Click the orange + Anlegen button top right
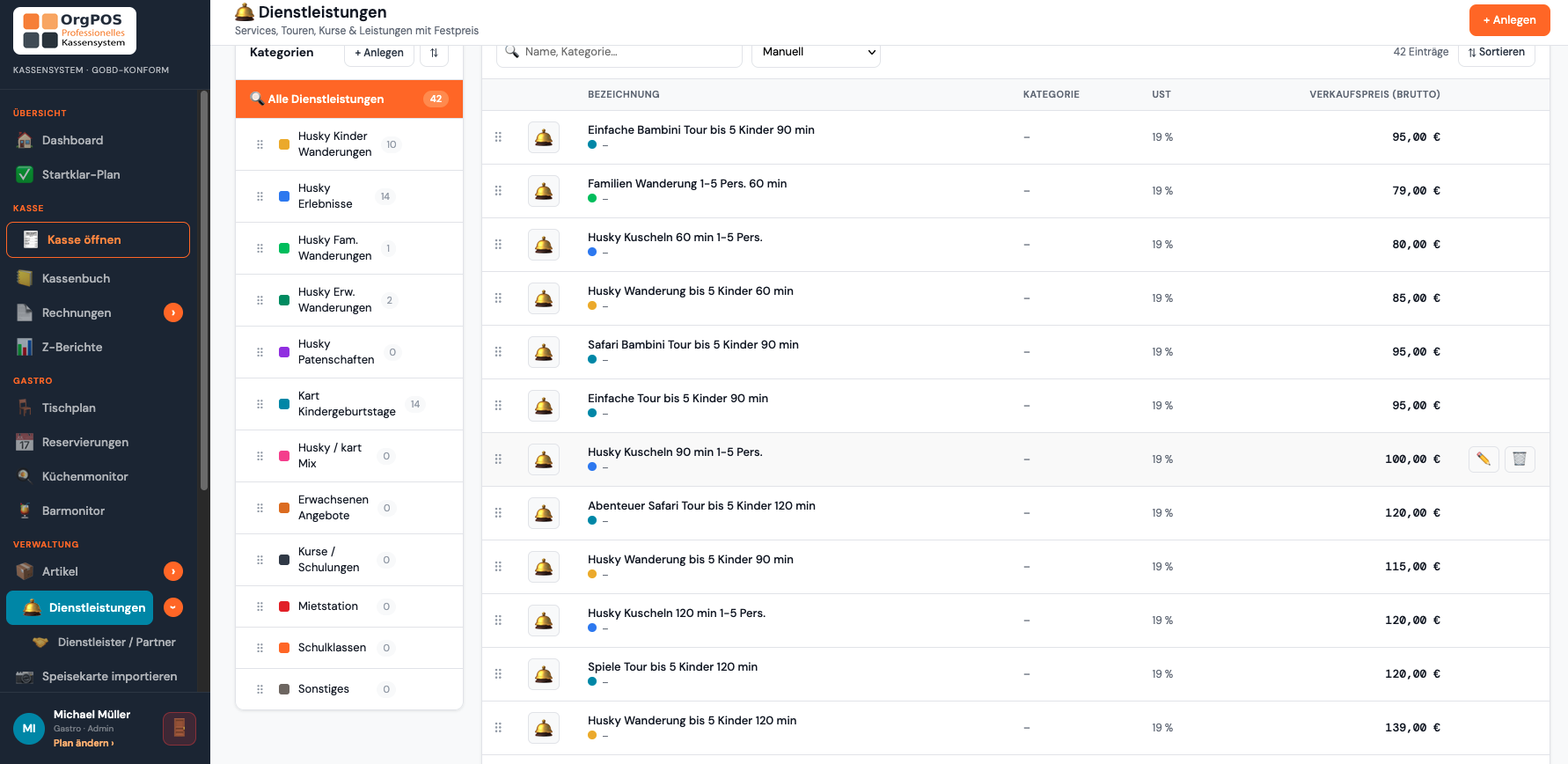Viewport: 1568px width, 764px height. coord(1509,20)
